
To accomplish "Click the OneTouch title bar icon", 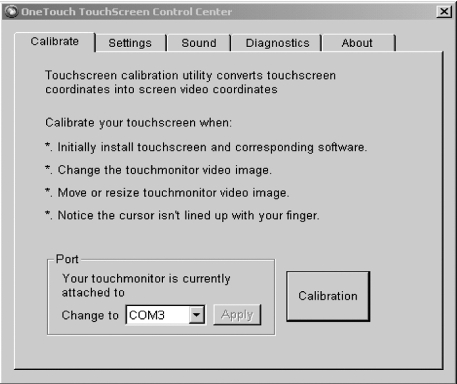I will coord(11,12).
